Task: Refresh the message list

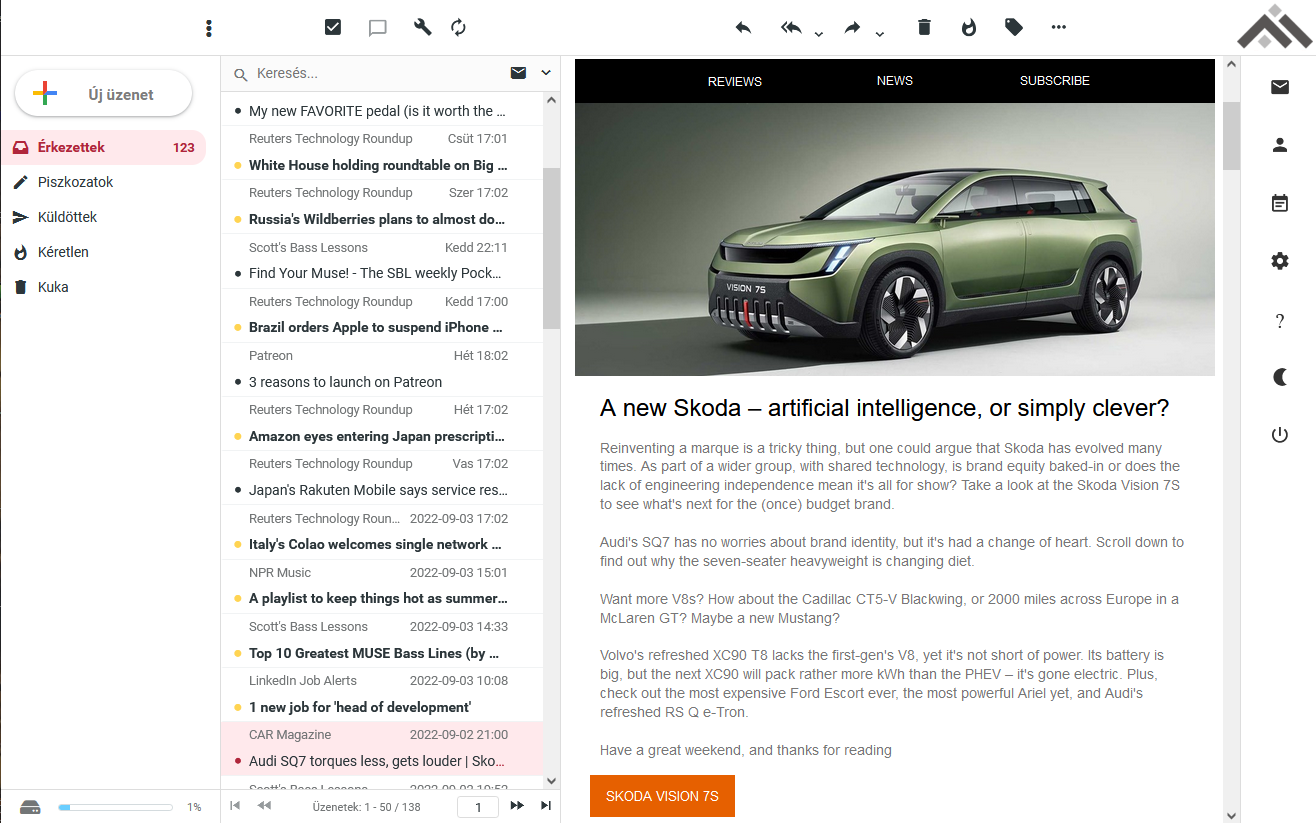Action: point(458,27)
